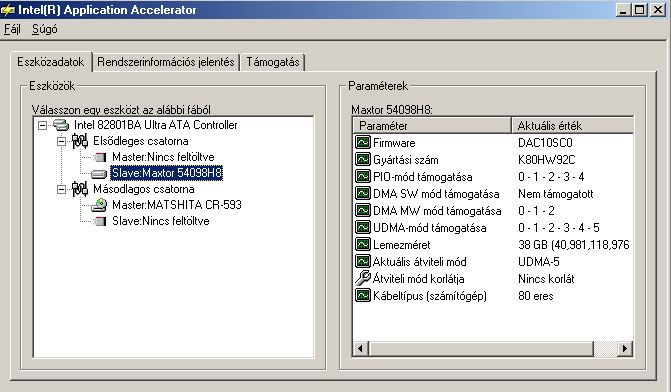Click the Firmware parameter icon

pyautogui.click(x=362, y=142)
